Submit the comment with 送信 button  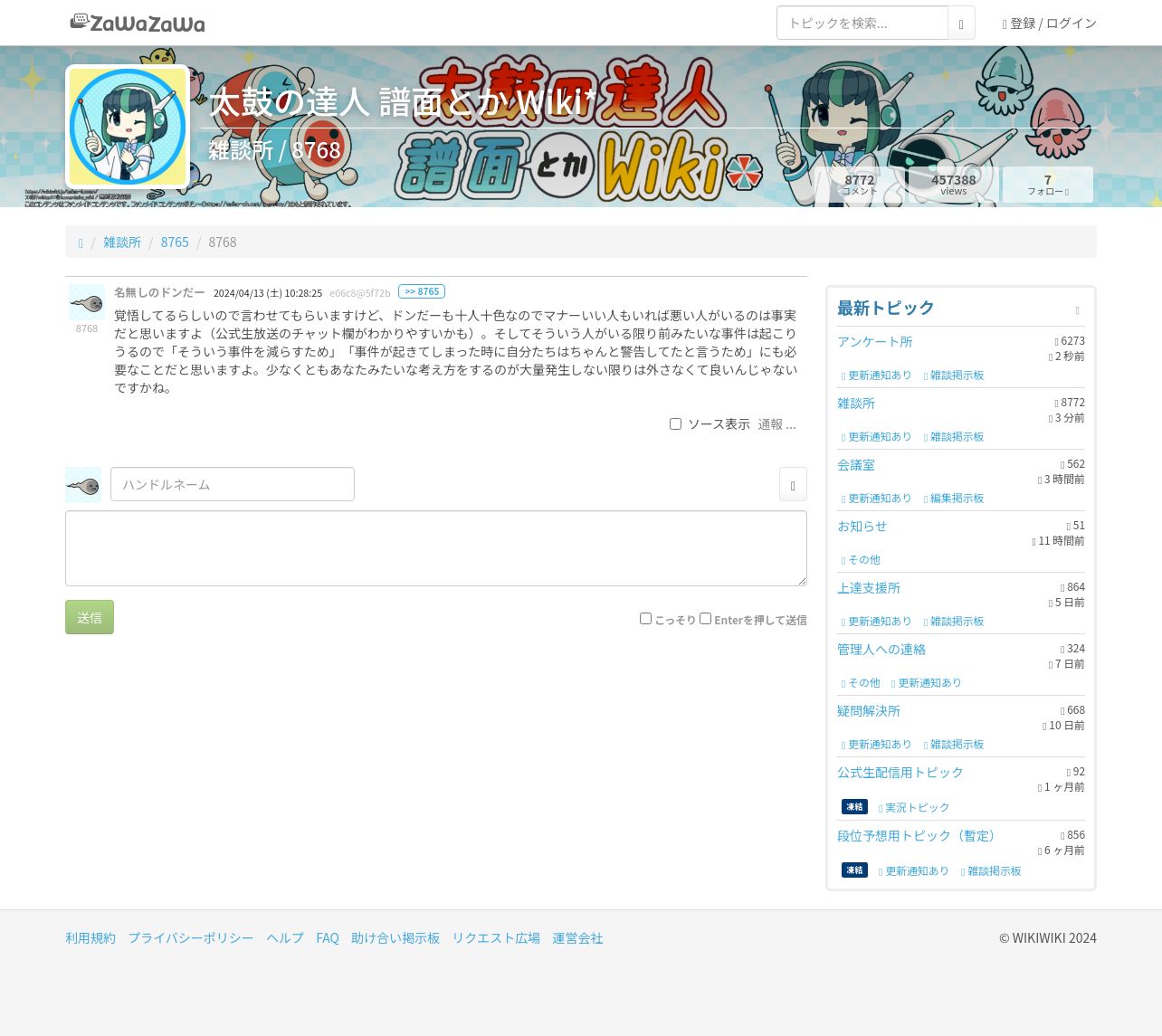pyautogui.click(x=90, y=617)
